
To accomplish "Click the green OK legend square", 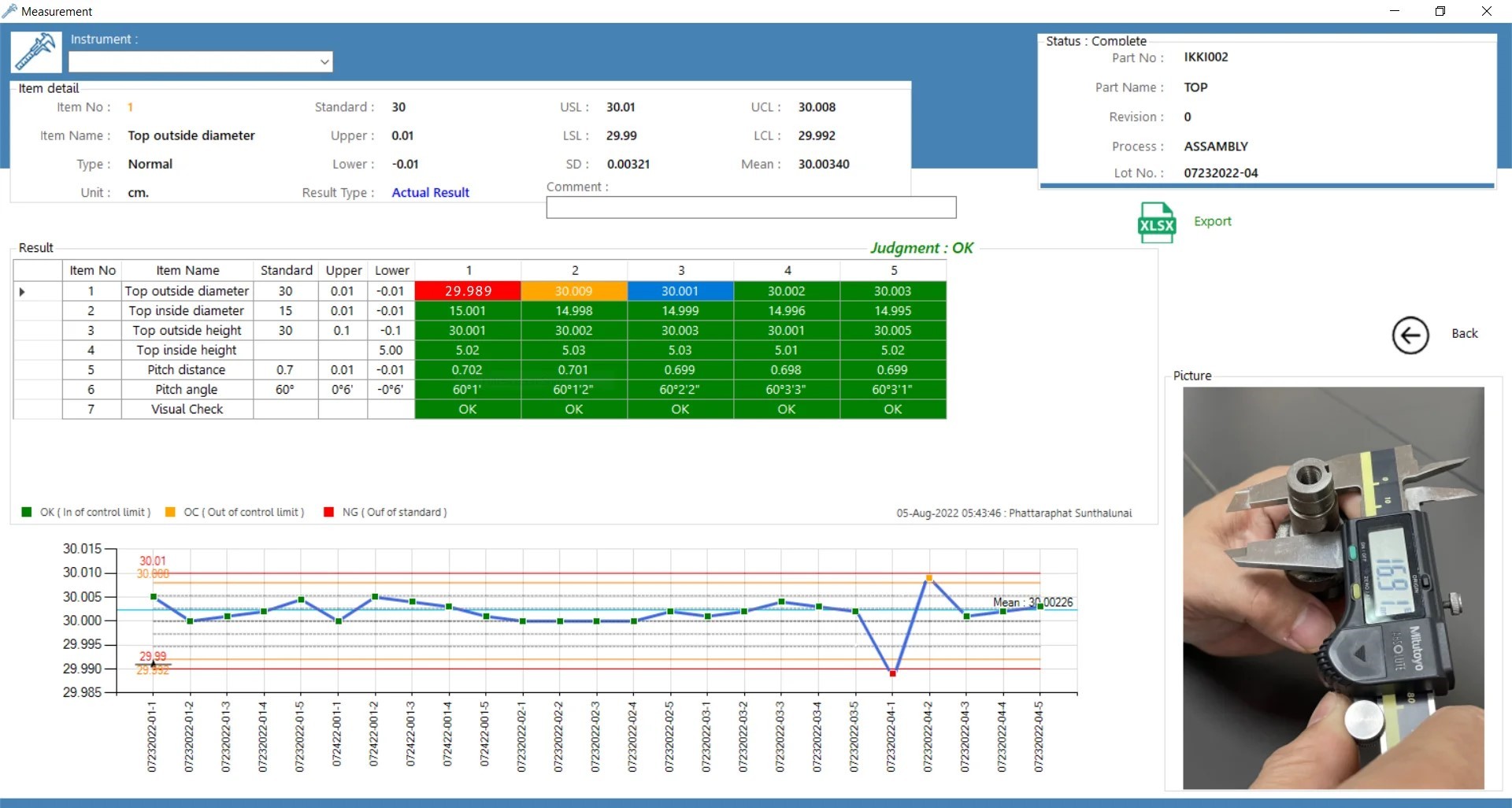I will pyautogui.click(x=27, y=513).
